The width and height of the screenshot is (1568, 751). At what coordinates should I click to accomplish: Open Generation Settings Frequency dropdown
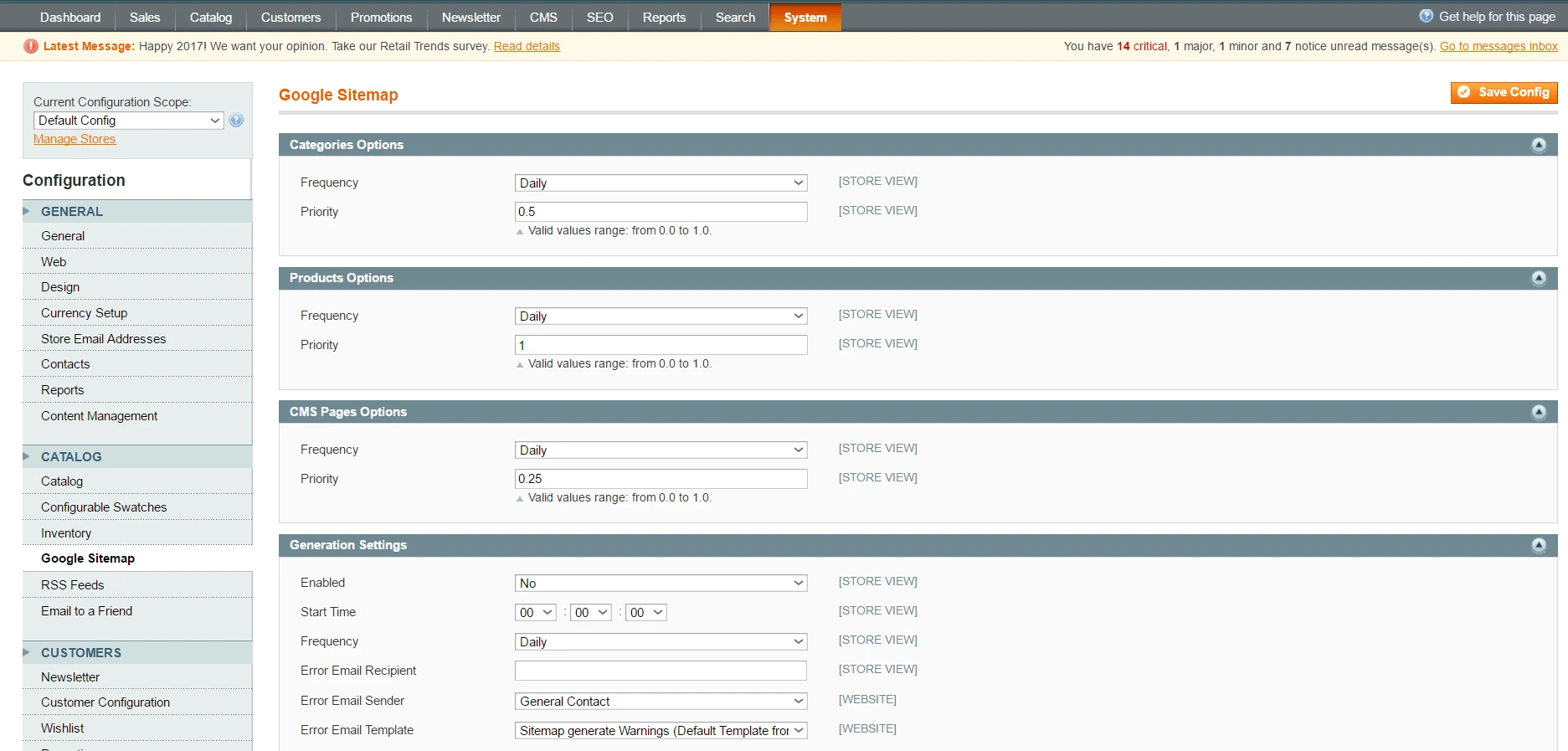(x=661, y=642)
